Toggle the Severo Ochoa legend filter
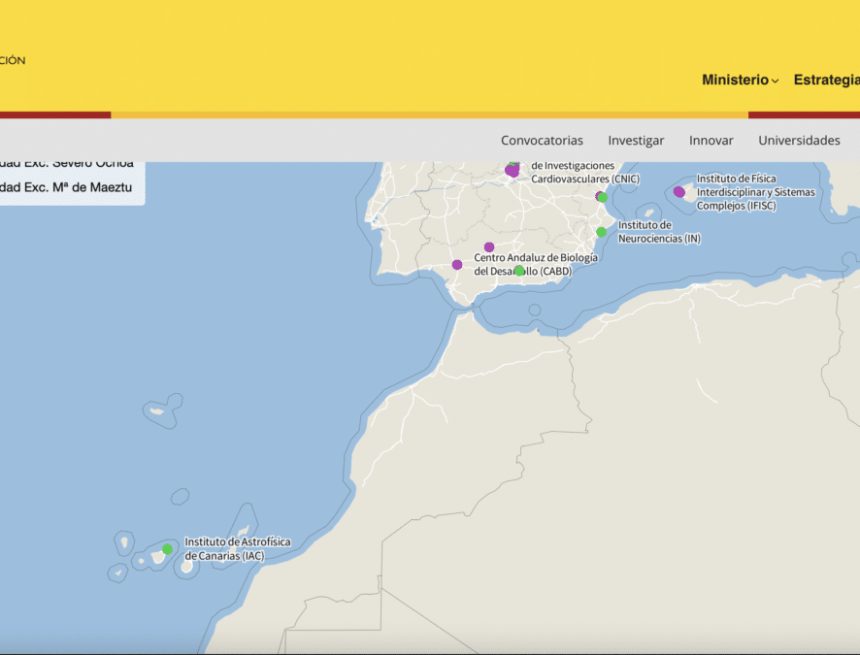 [x=65, y=163]
